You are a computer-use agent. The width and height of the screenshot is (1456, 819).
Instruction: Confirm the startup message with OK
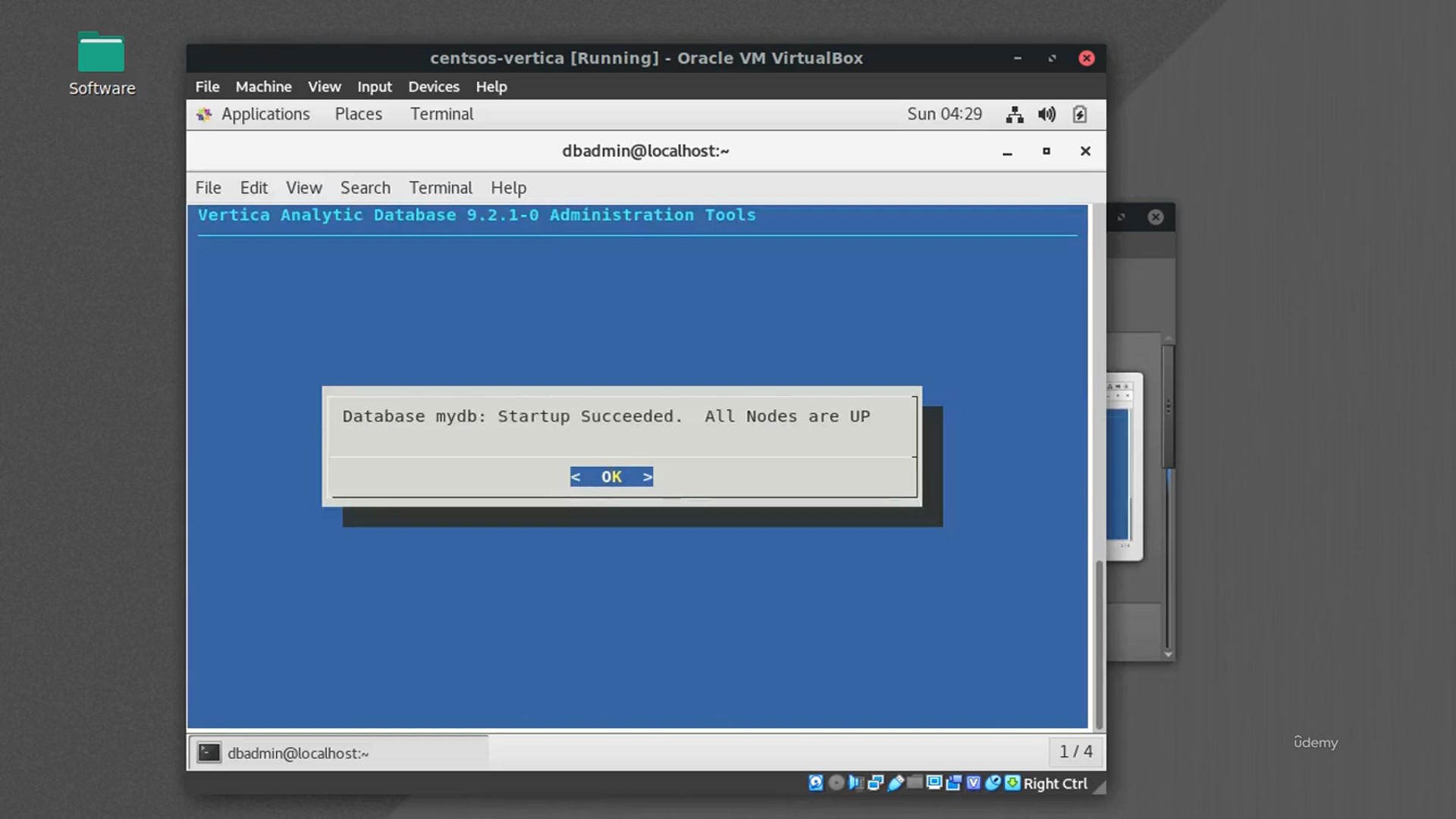tap(611, 476)
